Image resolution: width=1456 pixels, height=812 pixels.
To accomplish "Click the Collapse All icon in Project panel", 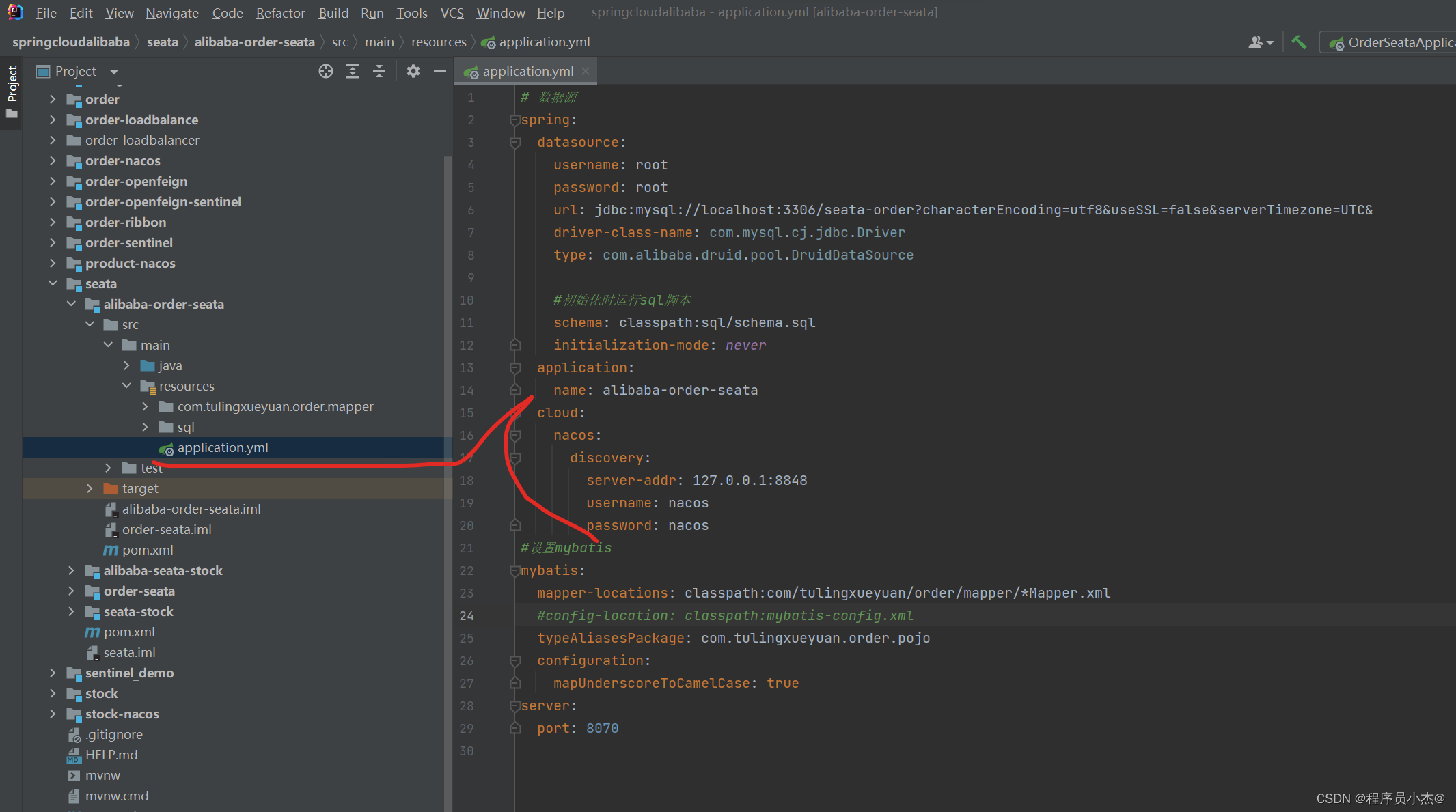I will pyautogui.click(x=379, y=71).
